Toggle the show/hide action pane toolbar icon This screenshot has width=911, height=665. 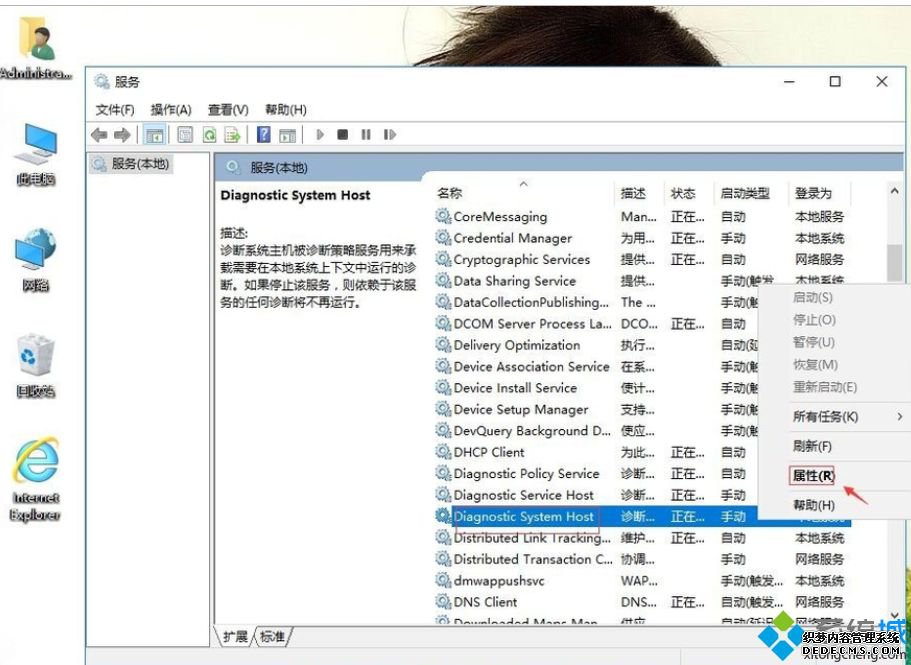[287, 135]
